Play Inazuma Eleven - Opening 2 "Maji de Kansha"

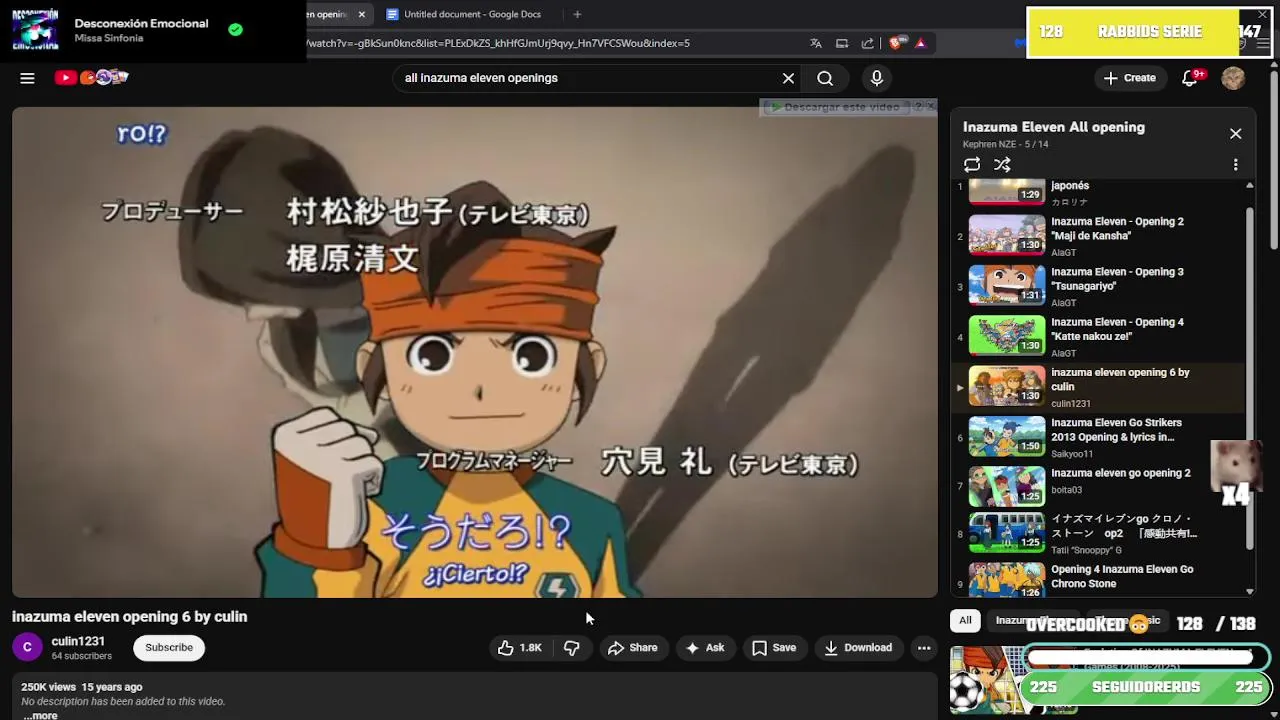(1099, 236)
